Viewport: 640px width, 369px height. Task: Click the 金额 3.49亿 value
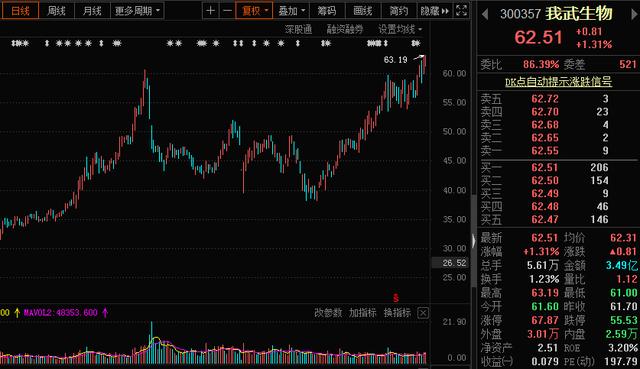(x=622, y=266)
